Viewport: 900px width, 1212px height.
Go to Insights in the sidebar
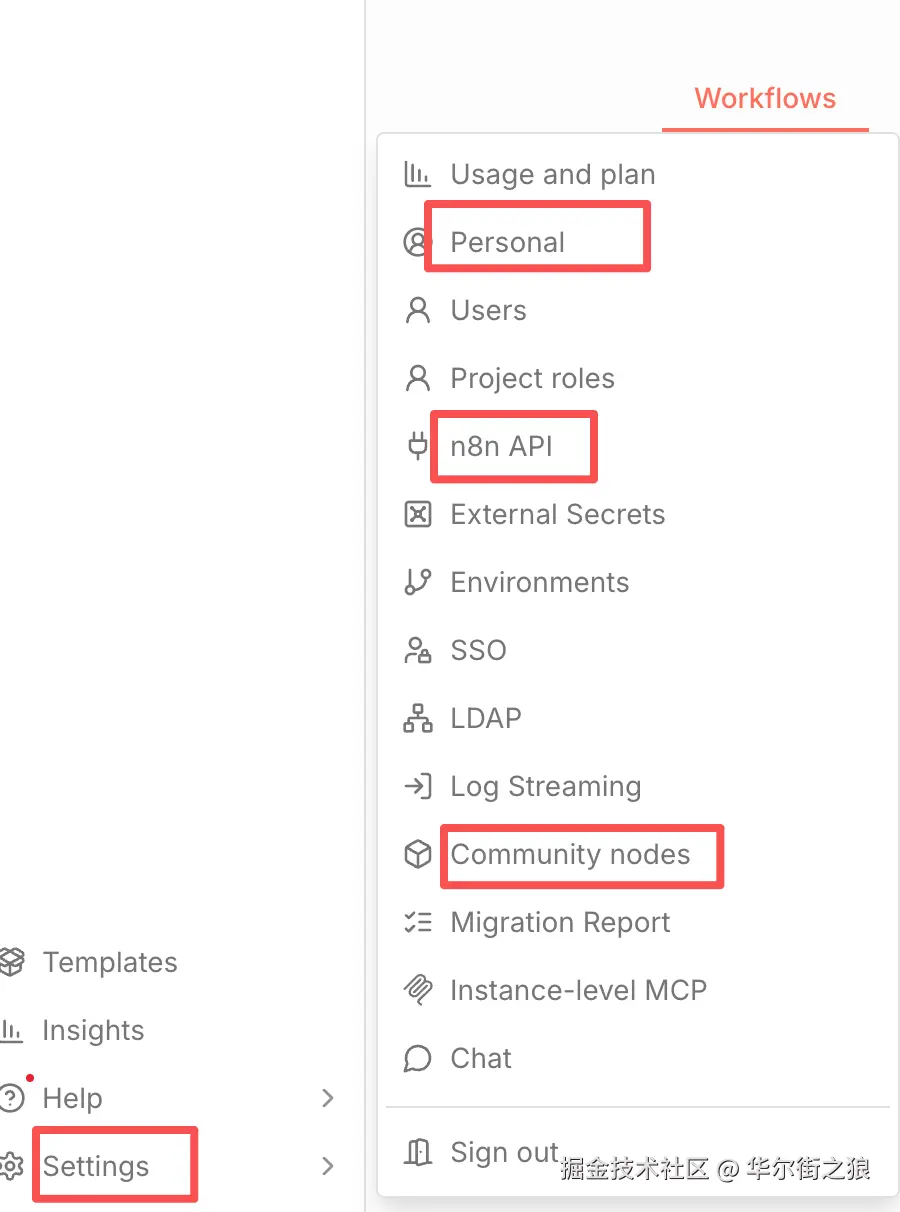click(x=92, y=1030)
